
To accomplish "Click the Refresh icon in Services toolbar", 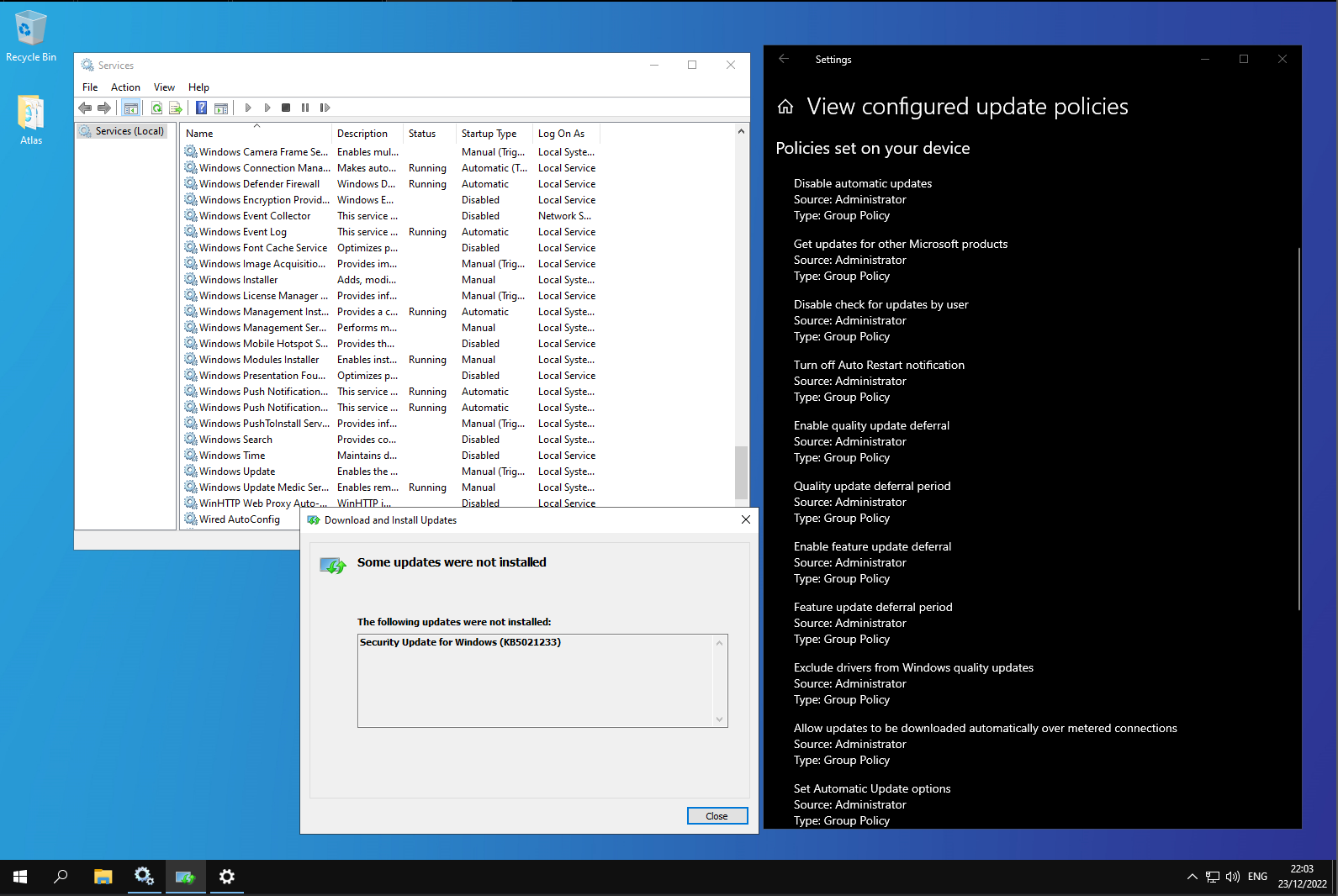I will 156,108.
